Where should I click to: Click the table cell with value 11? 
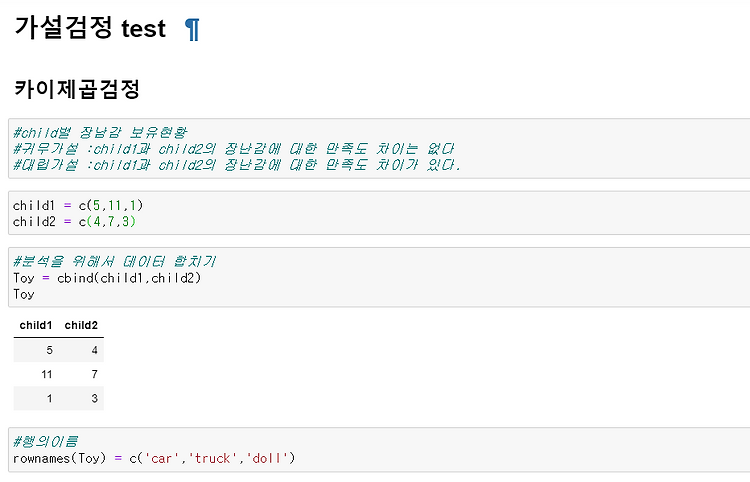(46, 374)
